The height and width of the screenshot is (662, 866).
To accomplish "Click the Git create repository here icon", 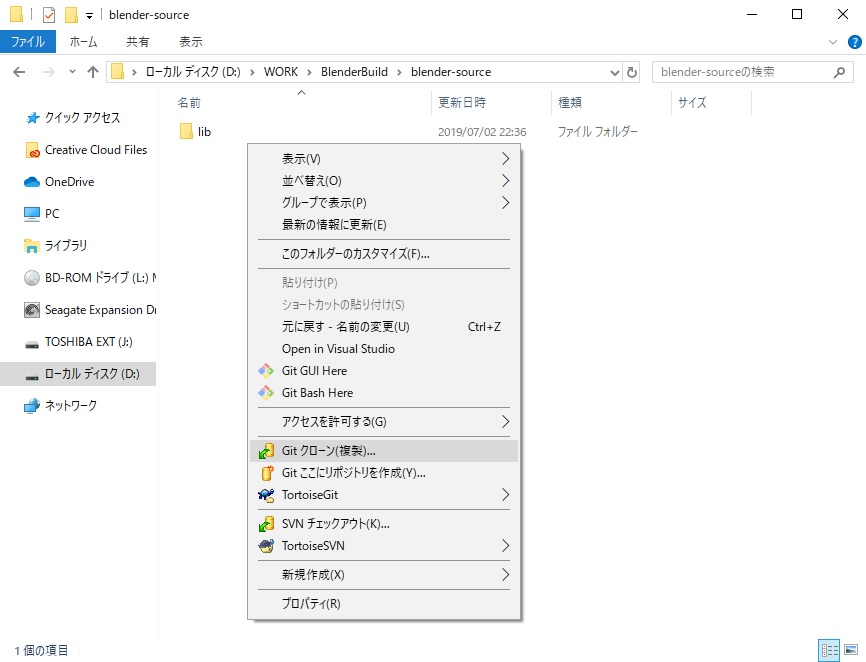I will (x=266, y=473).
